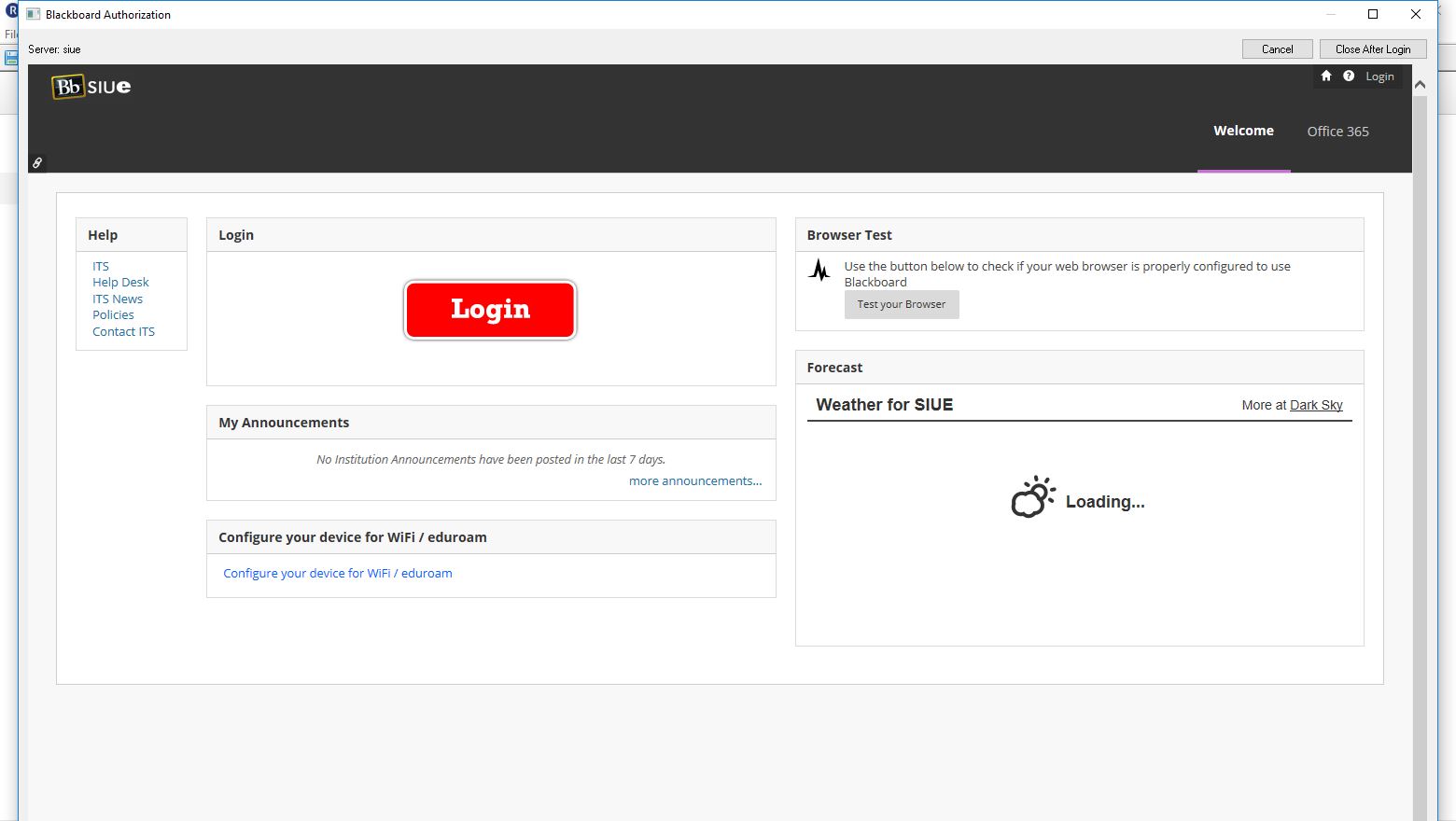Switch to the Office 365 tab
Viewport: 1456px width, 821px height.
pos(1337,132)
